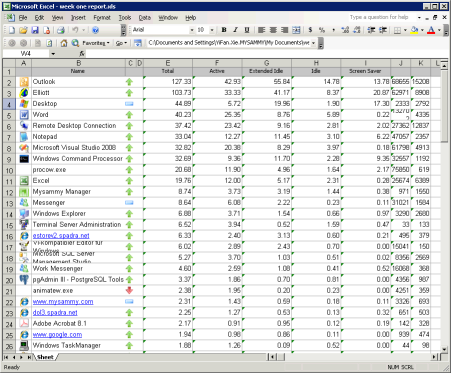Decrease cell indent
Image resolution: width=451 pixels, height=373 pixels.
click(371, 30)
